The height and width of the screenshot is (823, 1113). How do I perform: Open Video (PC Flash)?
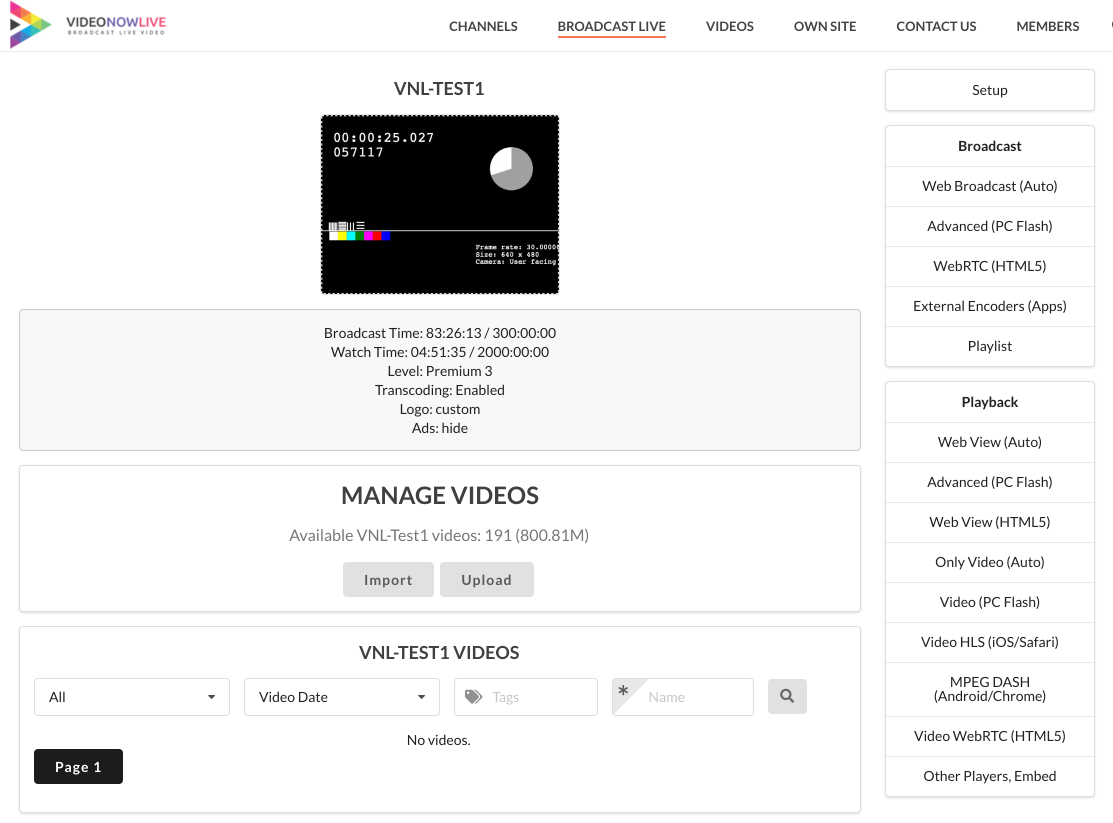pyautogui.click(x=989, y=602)
